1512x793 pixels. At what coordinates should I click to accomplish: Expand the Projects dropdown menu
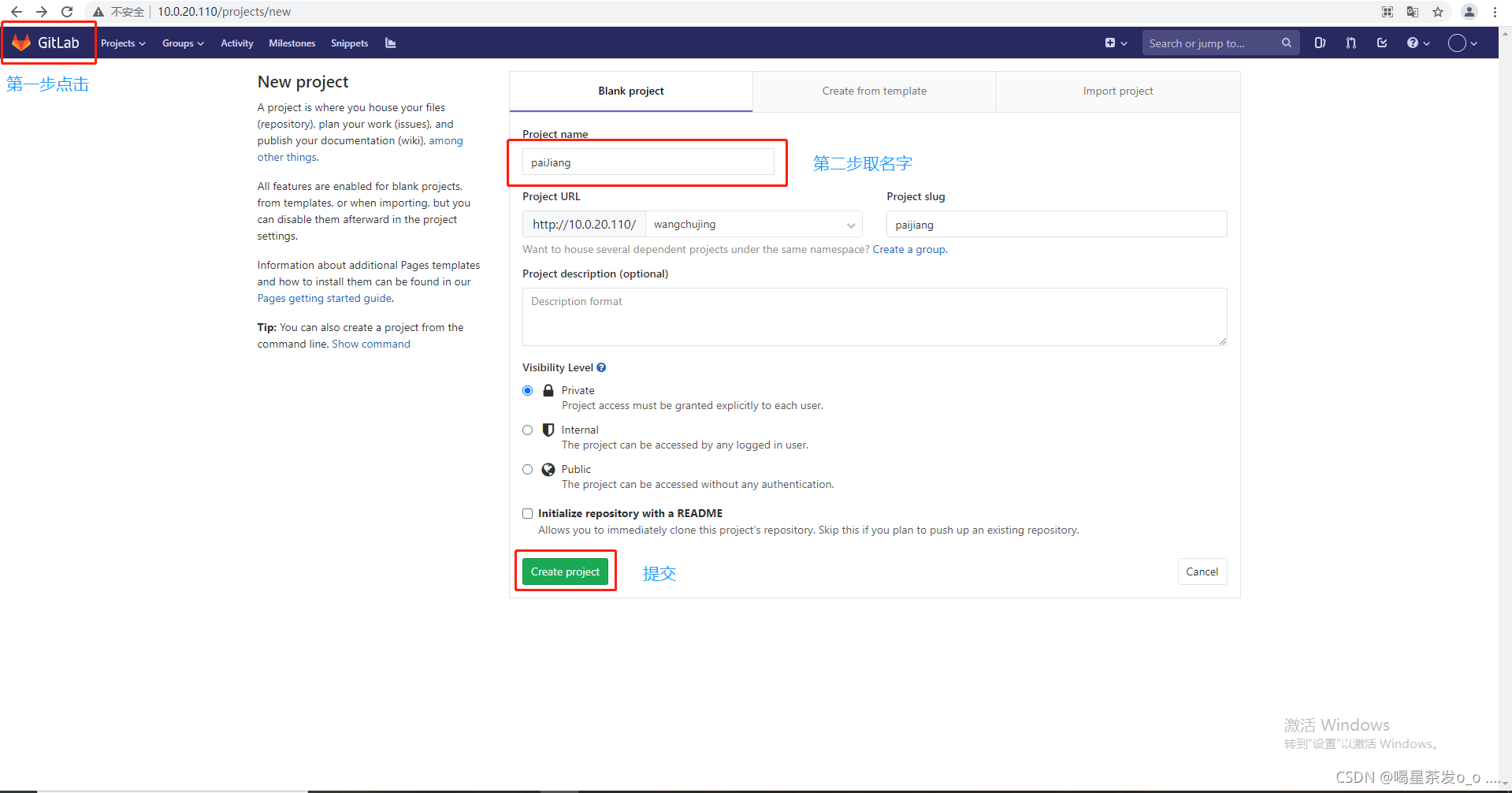pos(123,43)
